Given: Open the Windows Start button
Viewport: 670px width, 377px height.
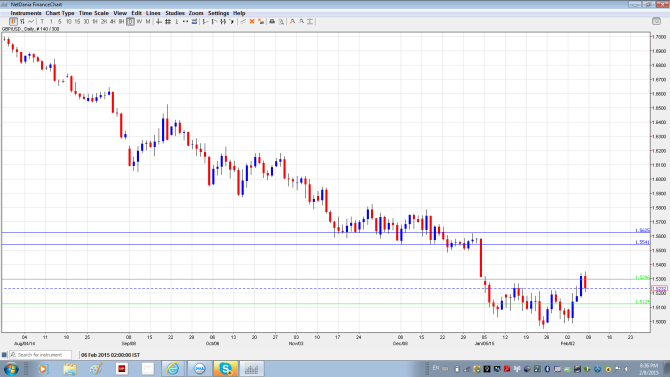Looking at the screenshot, I should [11, 368].
